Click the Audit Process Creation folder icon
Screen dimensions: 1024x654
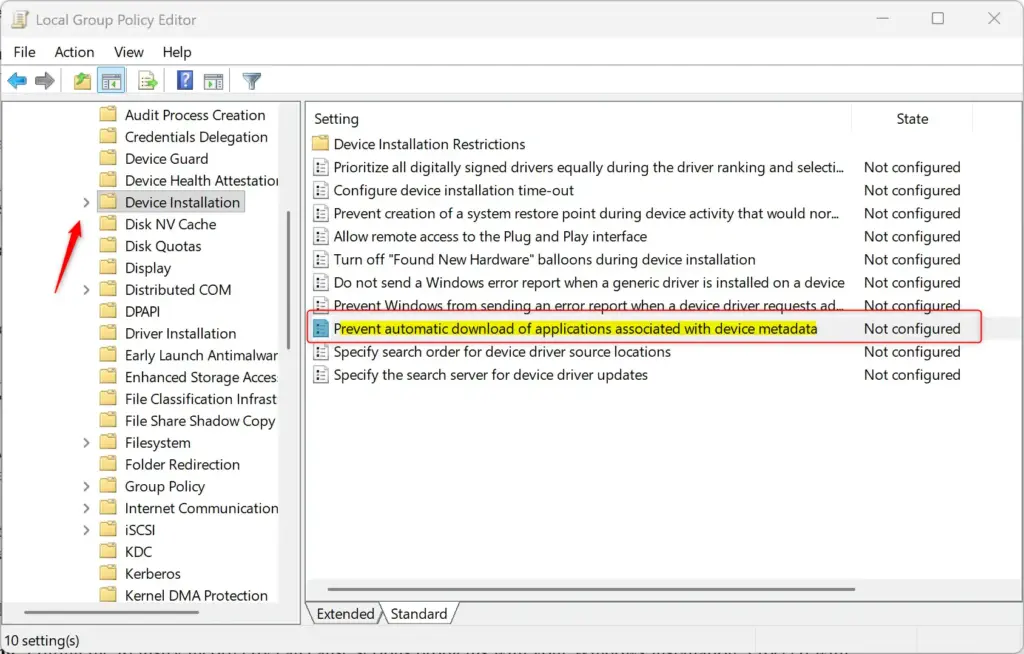pyautogui.click(x=108, y=114)
